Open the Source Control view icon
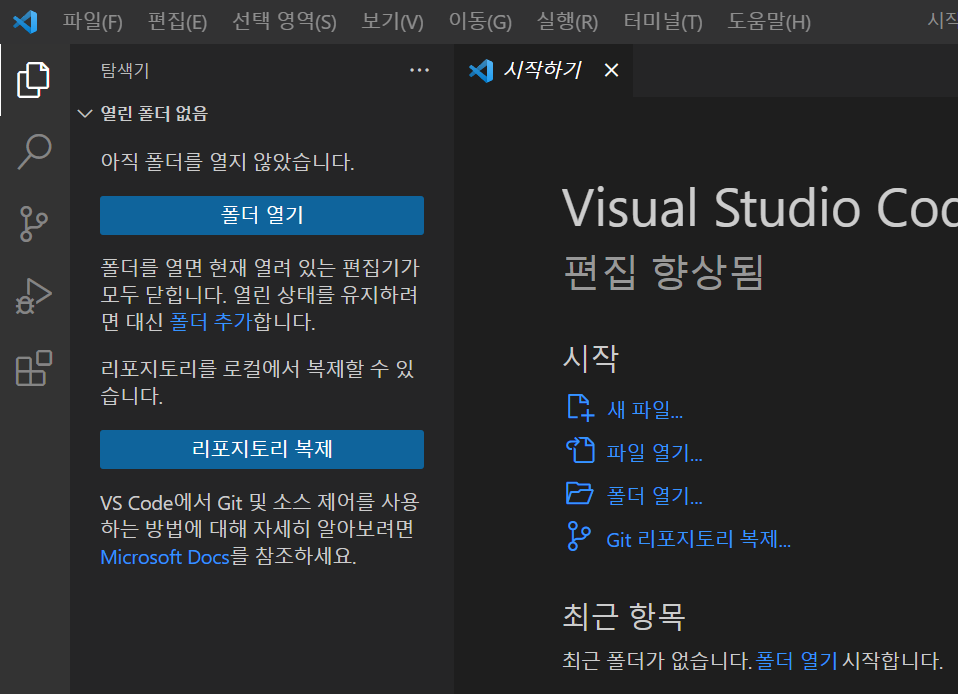Viewport: 958px width, 694px height. point(34,224)
